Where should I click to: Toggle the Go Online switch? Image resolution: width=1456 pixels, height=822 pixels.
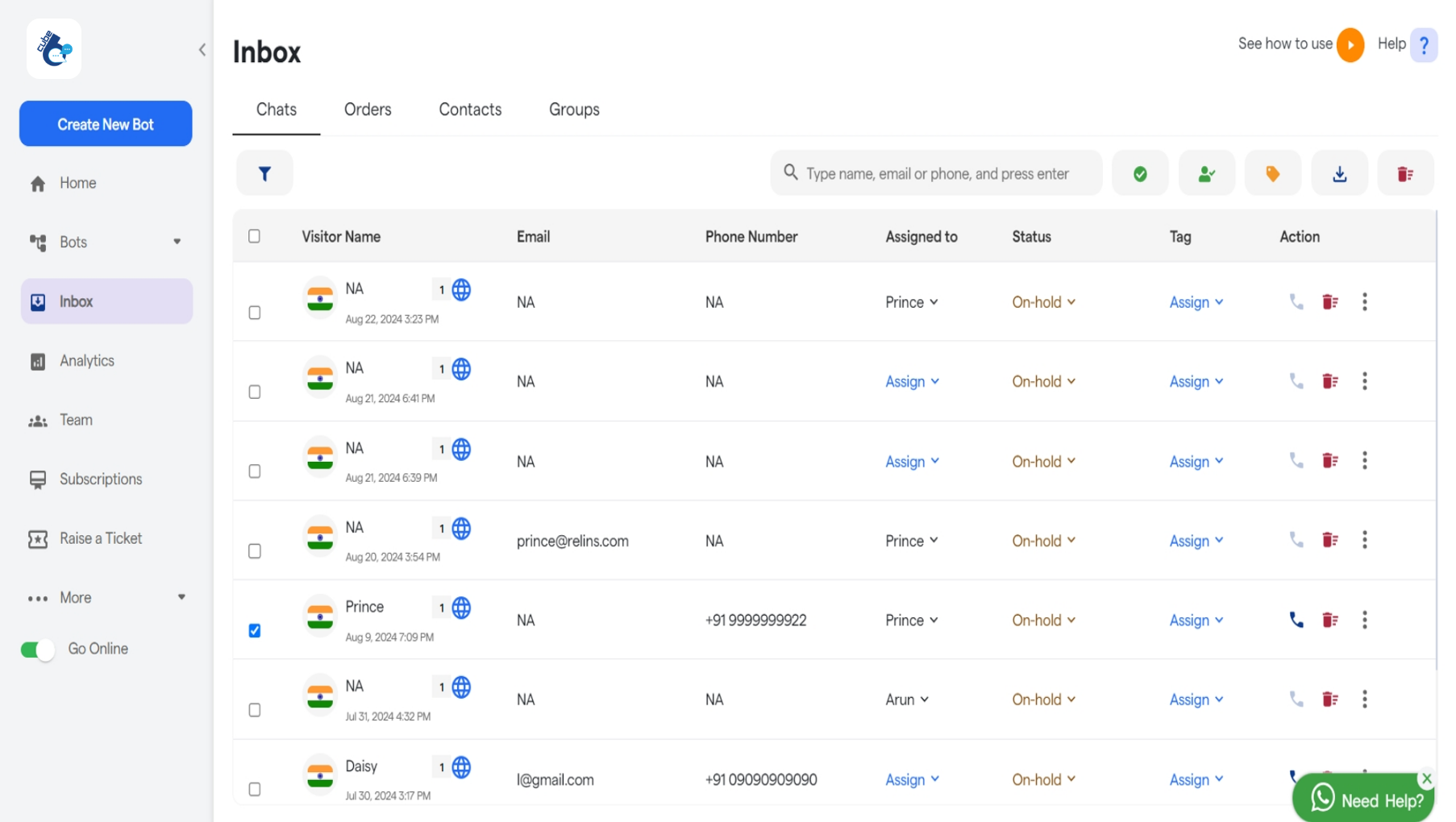(37, 650)
